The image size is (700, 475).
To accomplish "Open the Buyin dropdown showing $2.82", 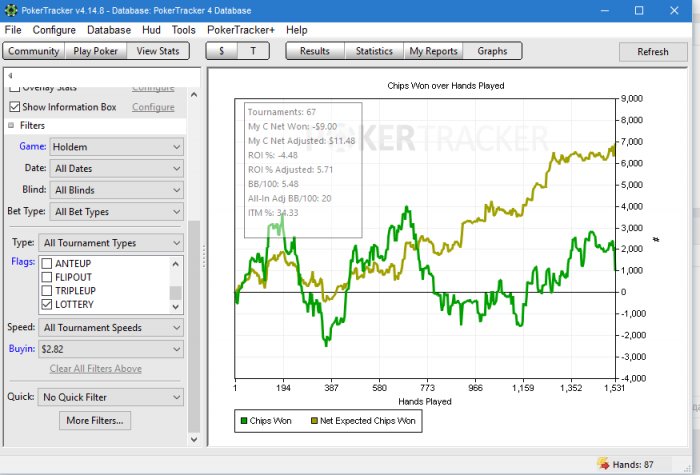I will [x=111, y=349].
